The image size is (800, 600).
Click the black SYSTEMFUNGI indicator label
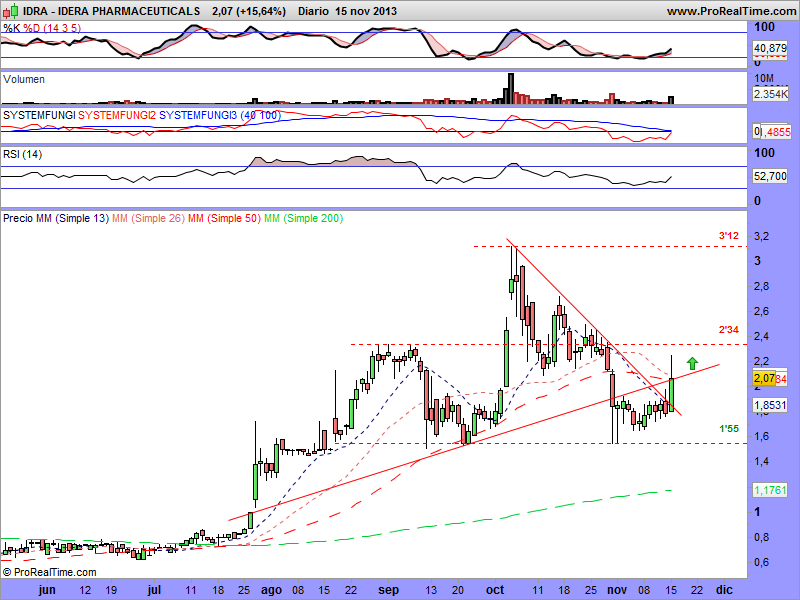[39, 115]
